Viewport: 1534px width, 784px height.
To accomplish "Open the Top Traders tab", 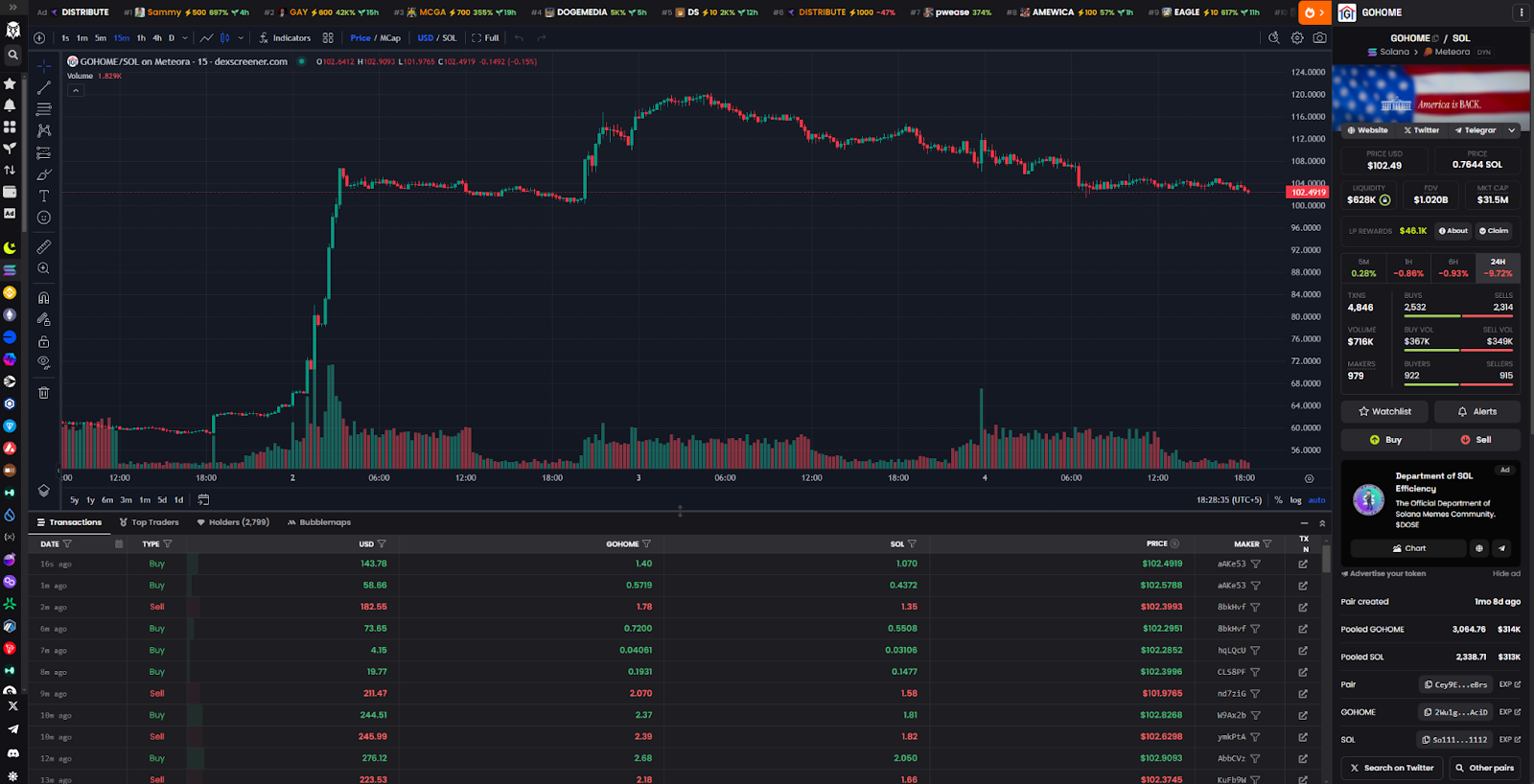I will (x=149, y=522).
